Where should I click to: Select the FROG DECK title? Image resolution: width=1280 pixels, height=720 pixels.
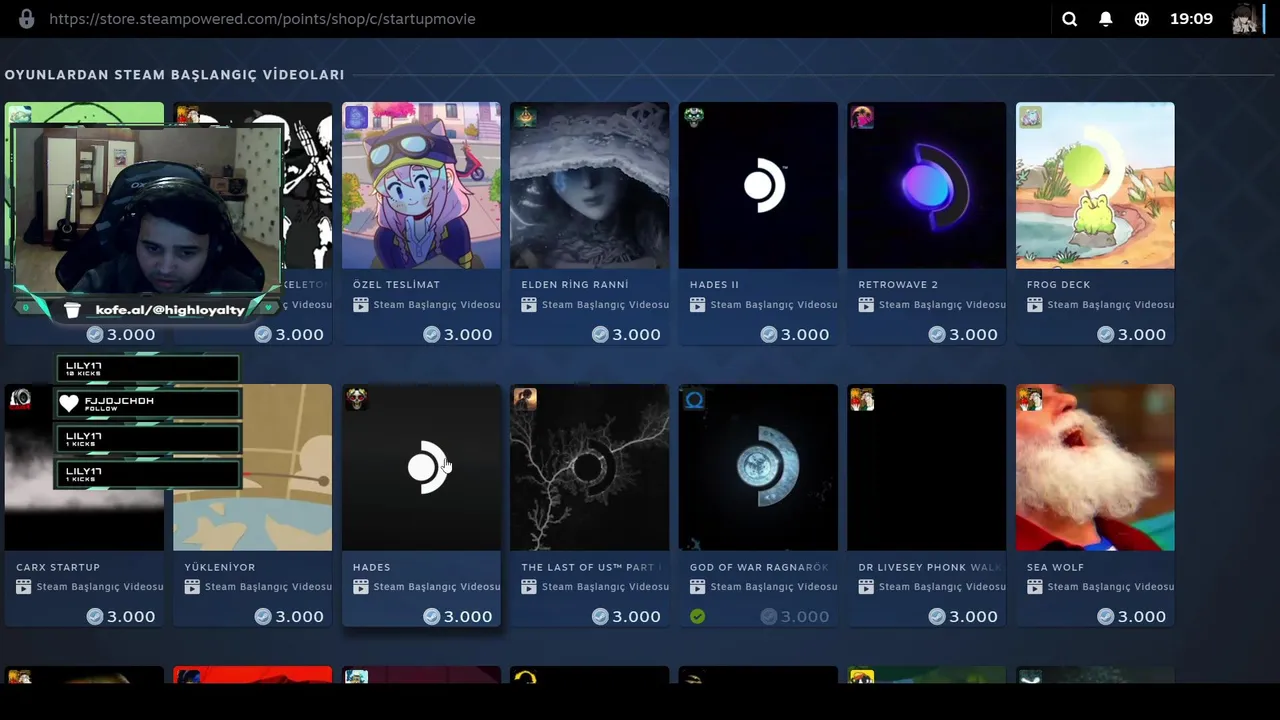click(x=1058, y=285)
